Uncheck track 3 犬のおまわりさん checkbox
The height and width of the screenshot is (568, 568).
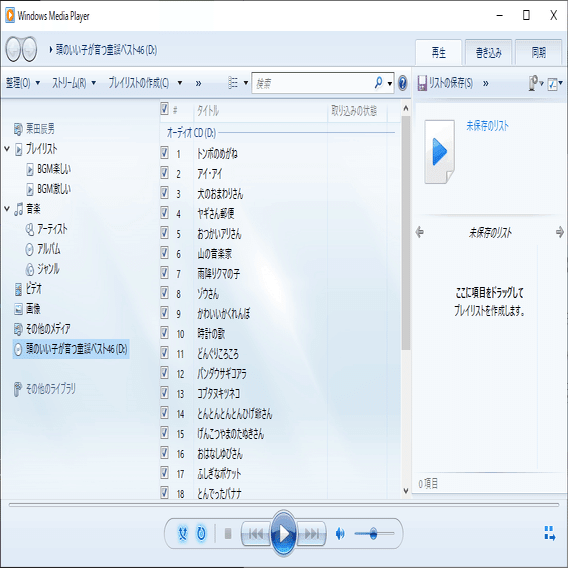point(164,193)
